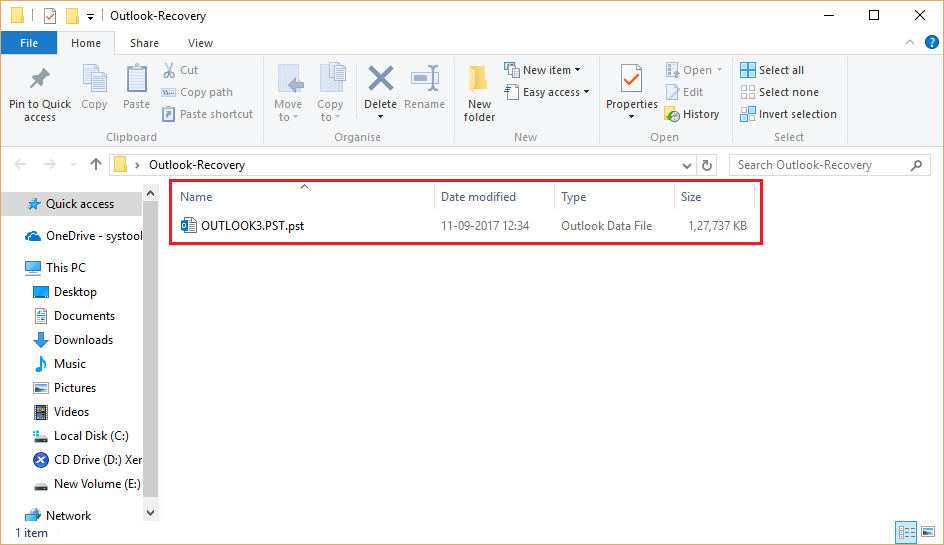Go up one folder level
The width and height of the screenshot is (944, 545).
click(96, 164)
